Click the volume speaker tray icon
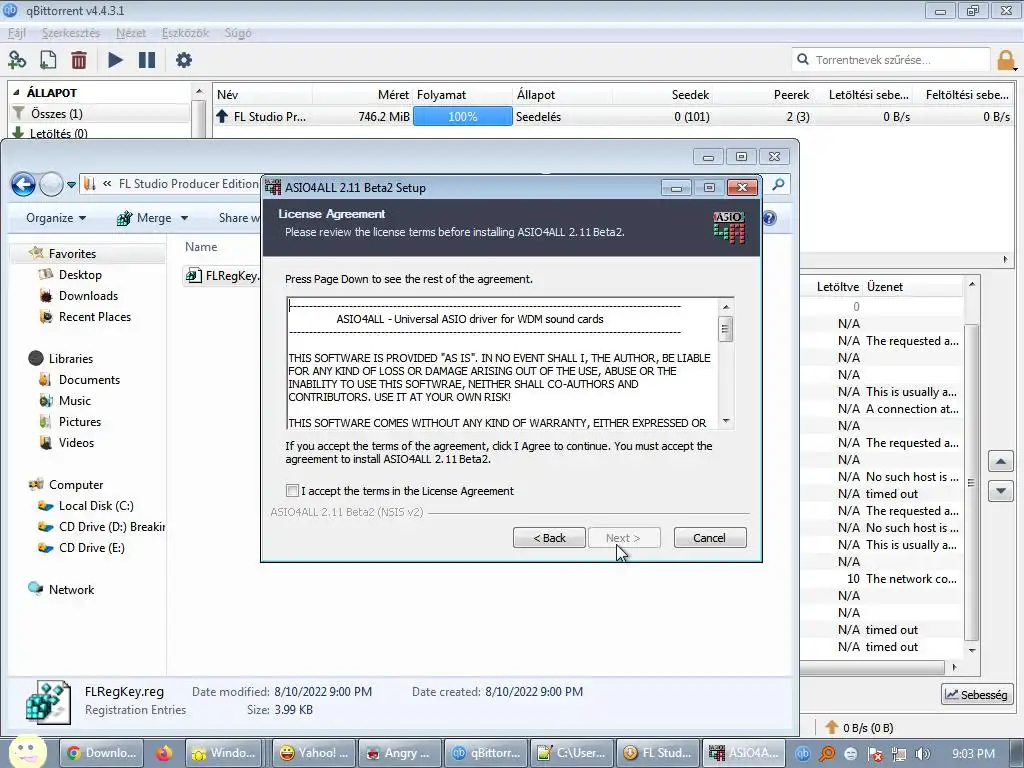The width and height of the screenshot is (1024, 768). [923, 754]
